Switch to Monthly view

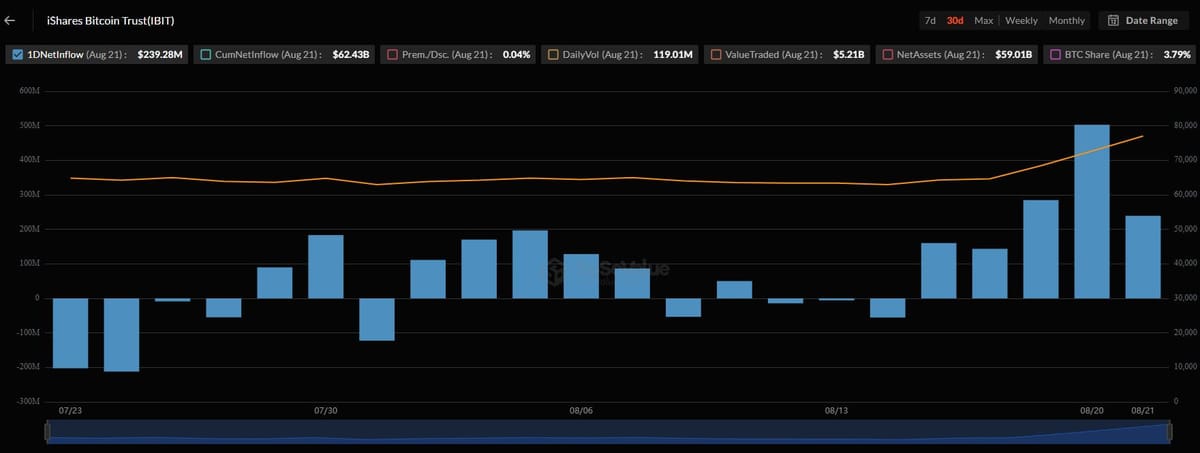point(1067,20)
